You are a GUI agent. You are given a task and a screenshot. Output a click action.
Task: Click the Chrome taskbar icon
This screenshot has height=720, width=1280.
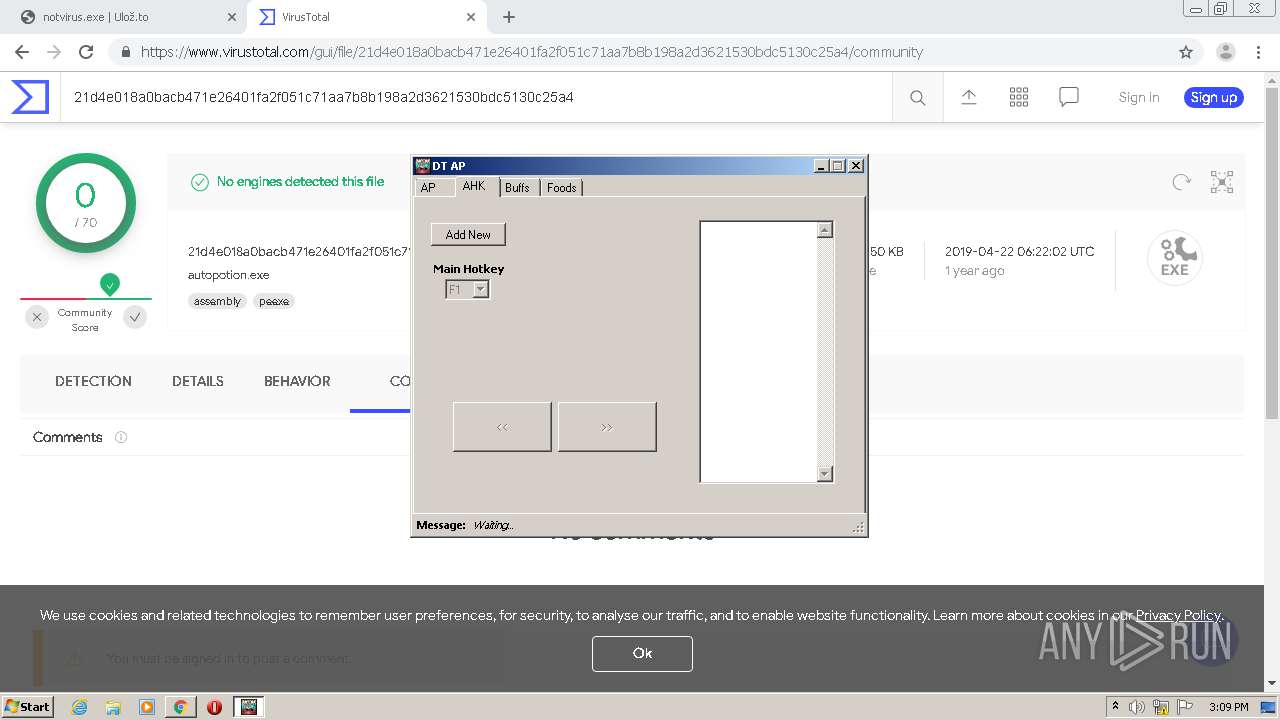click(180, 707)
